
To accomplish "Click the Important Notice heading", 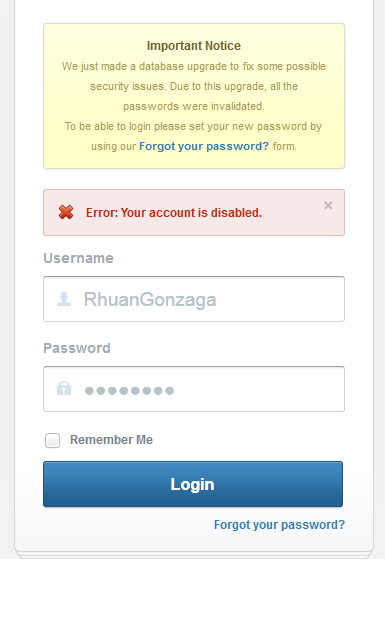I will 194,46.
